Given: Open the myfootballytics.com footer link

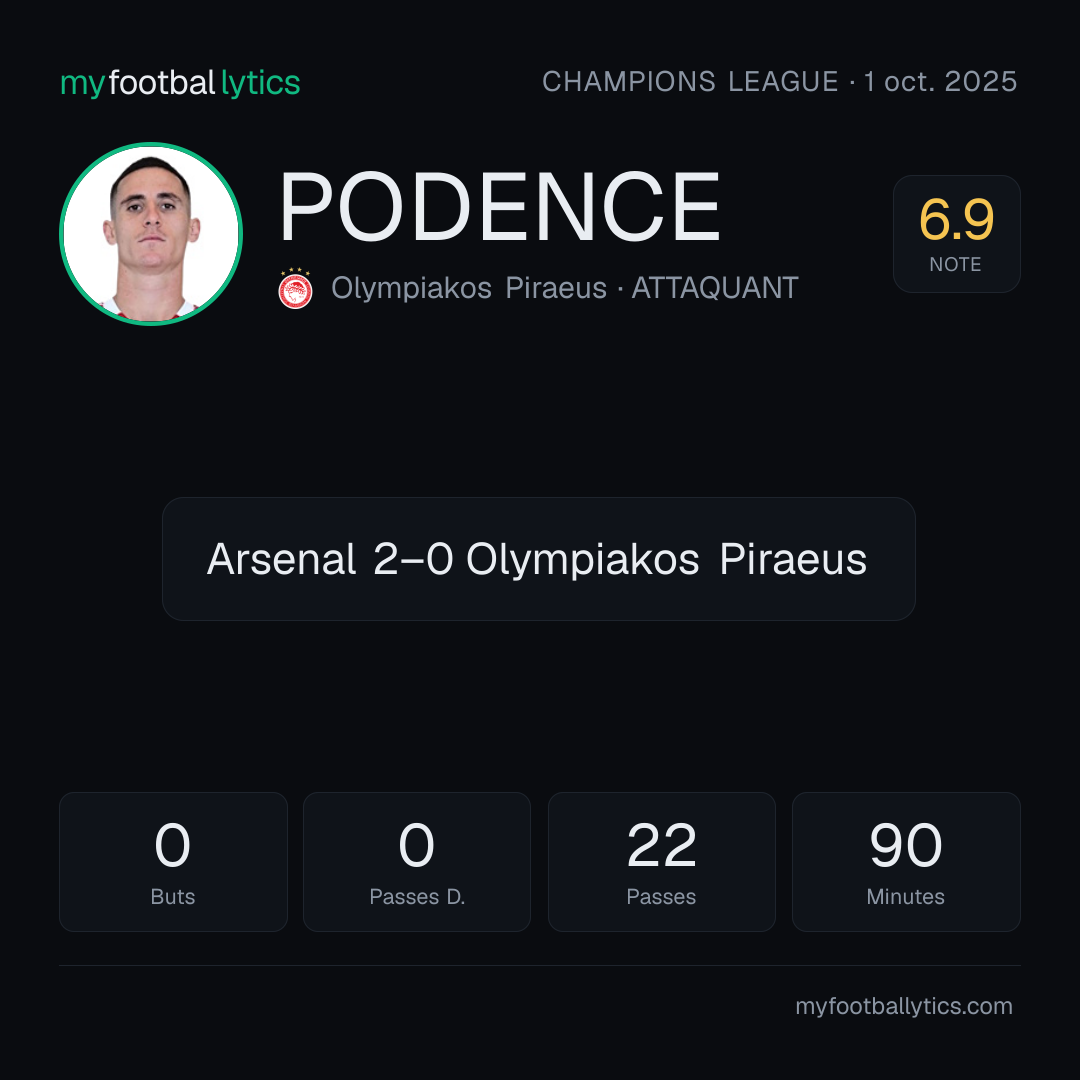Looking at the screenshot, I should (904, 1006).
